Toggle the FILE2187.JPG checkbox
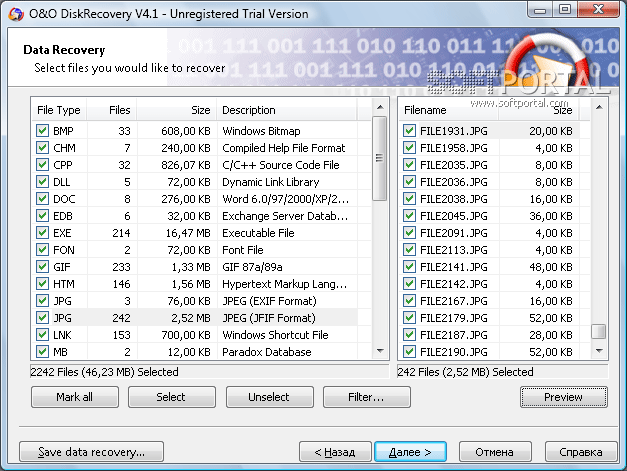The image size is (627, 471). point(409,335)
